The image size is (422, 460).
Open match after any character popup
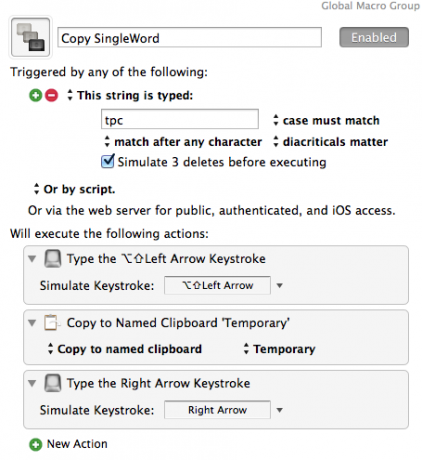coord(183,142)
